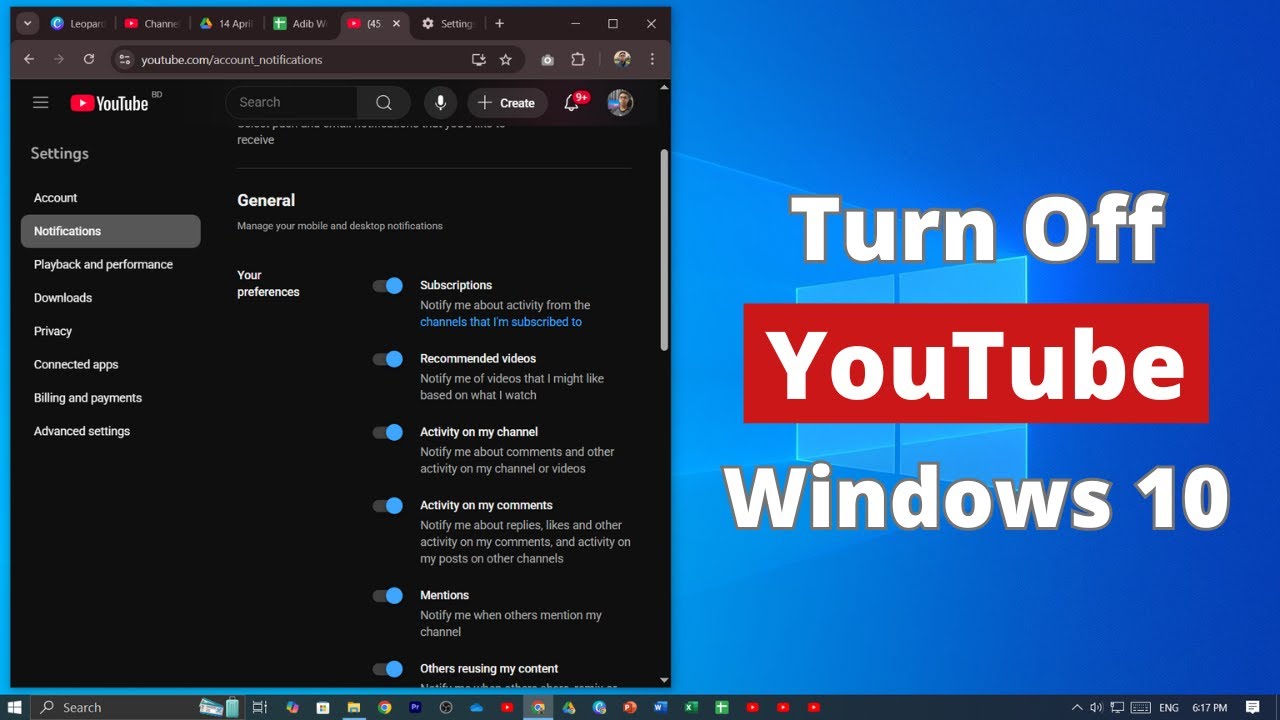
Task: Click the install app icon in address bar
Action: pos(478,59)
